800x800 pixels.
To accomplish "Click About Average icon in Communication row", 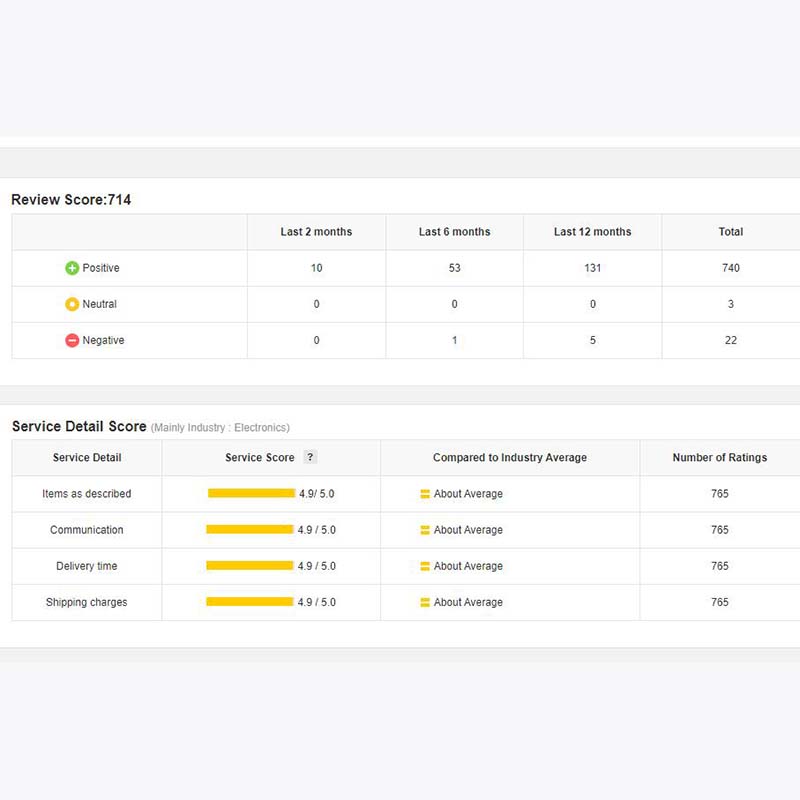I will click(x=425, y=530).
